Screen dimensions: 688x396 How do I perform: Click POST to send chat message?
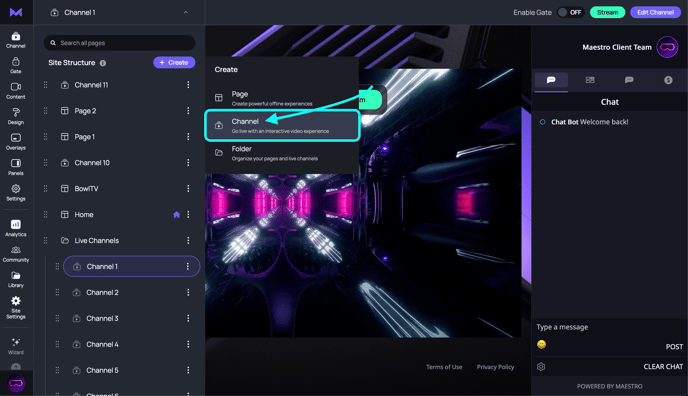(x=674, y=346)
